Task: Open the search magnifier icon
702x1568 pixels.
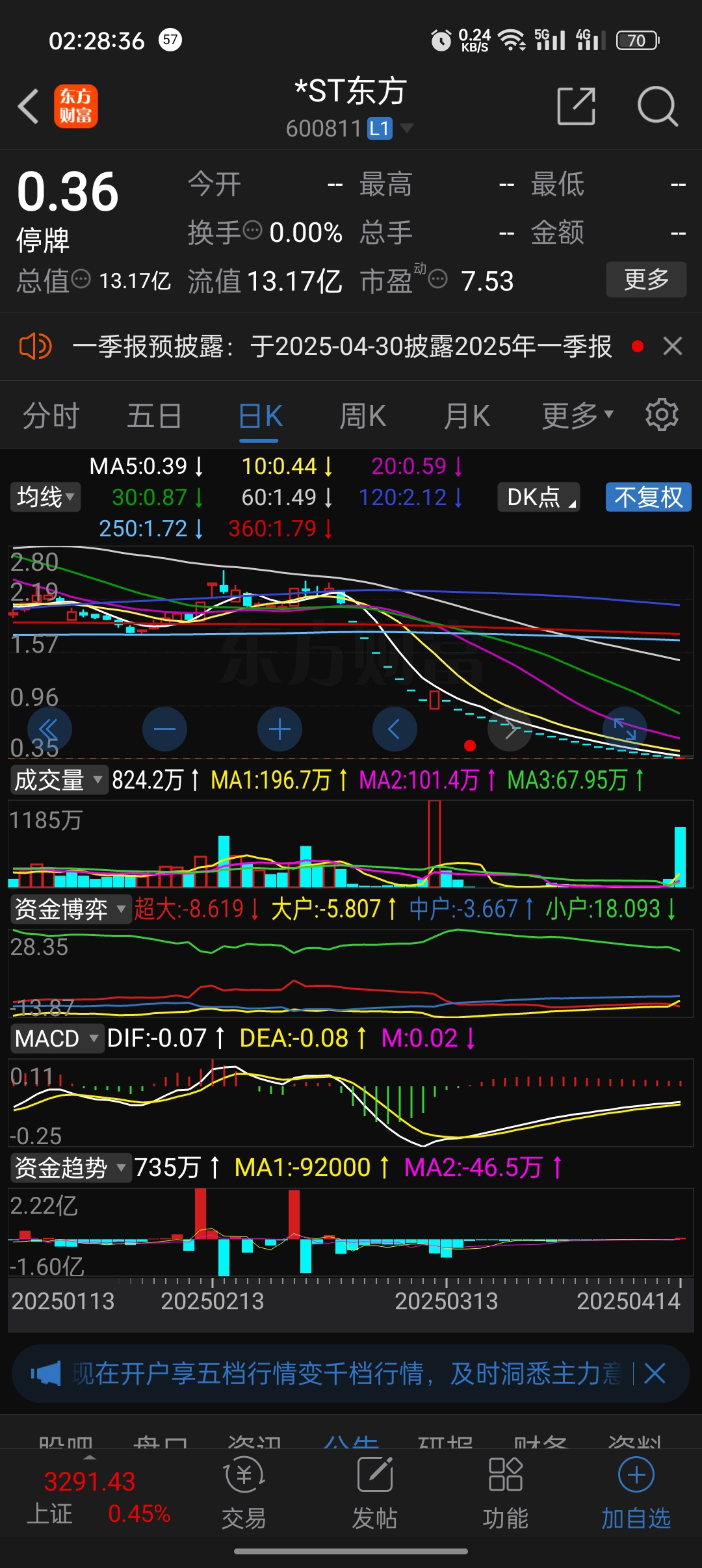Action: point(657,106)
